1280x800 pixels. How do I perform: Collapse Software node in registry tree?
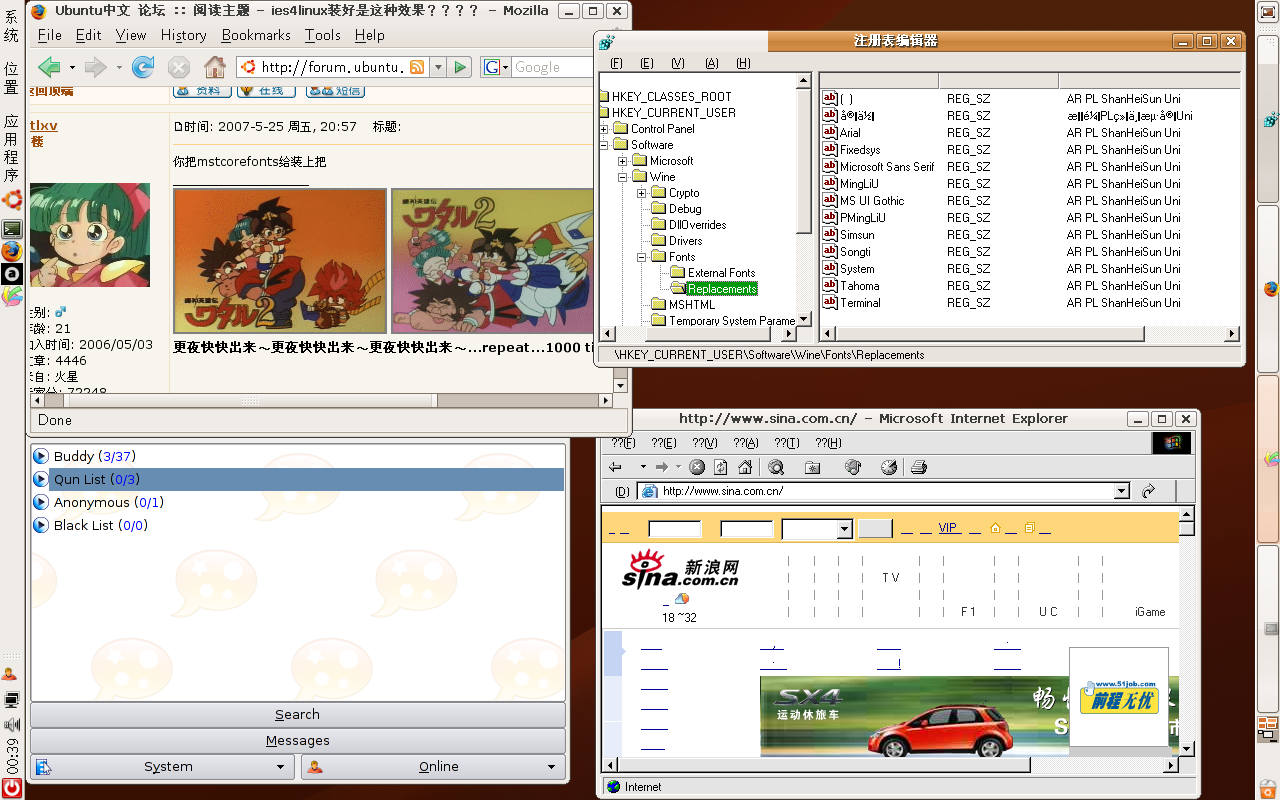point(605,145)
